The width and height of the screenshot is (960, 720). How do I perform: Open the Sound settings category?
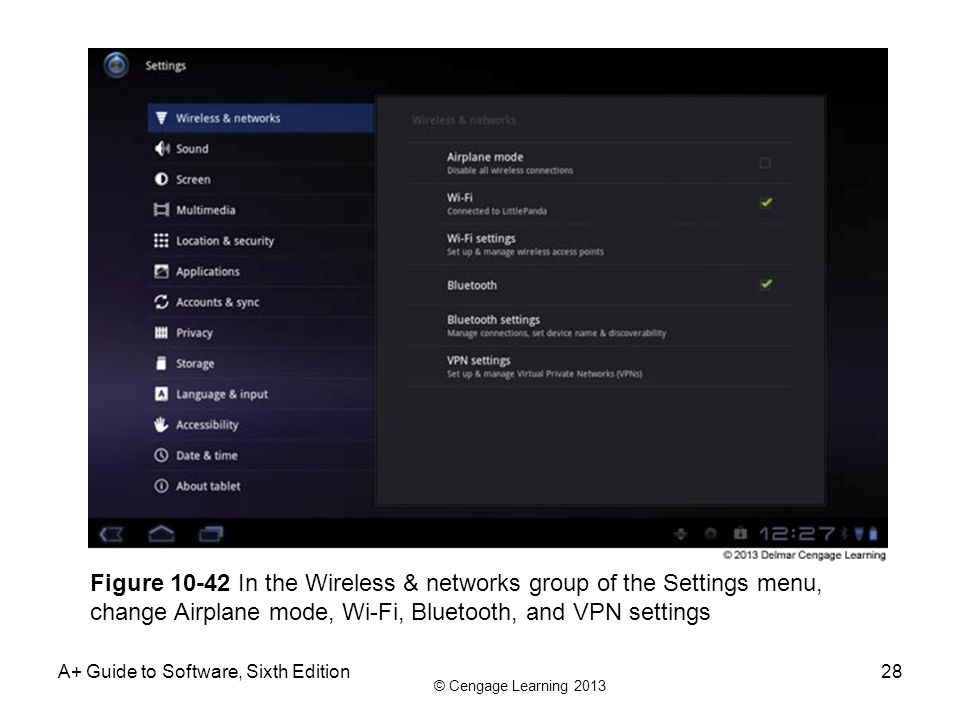261,148
